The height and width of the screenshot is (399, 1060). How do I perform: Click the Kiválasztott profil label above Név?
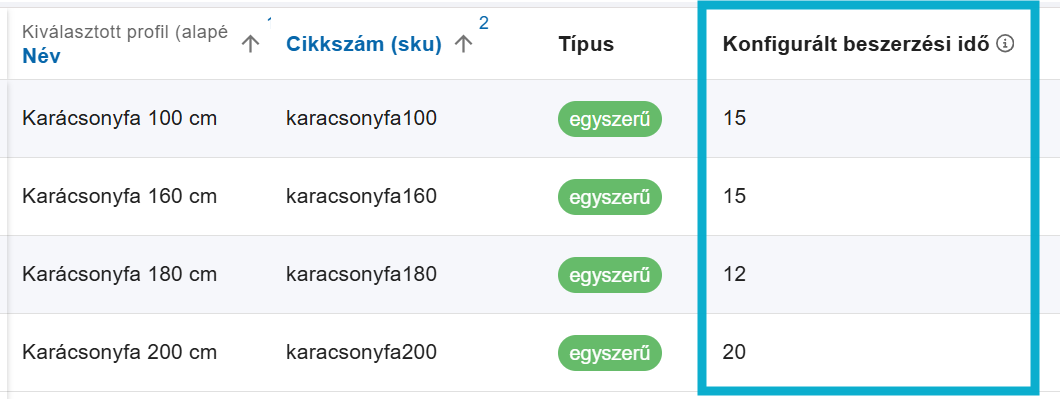click(x=125, y=32)
